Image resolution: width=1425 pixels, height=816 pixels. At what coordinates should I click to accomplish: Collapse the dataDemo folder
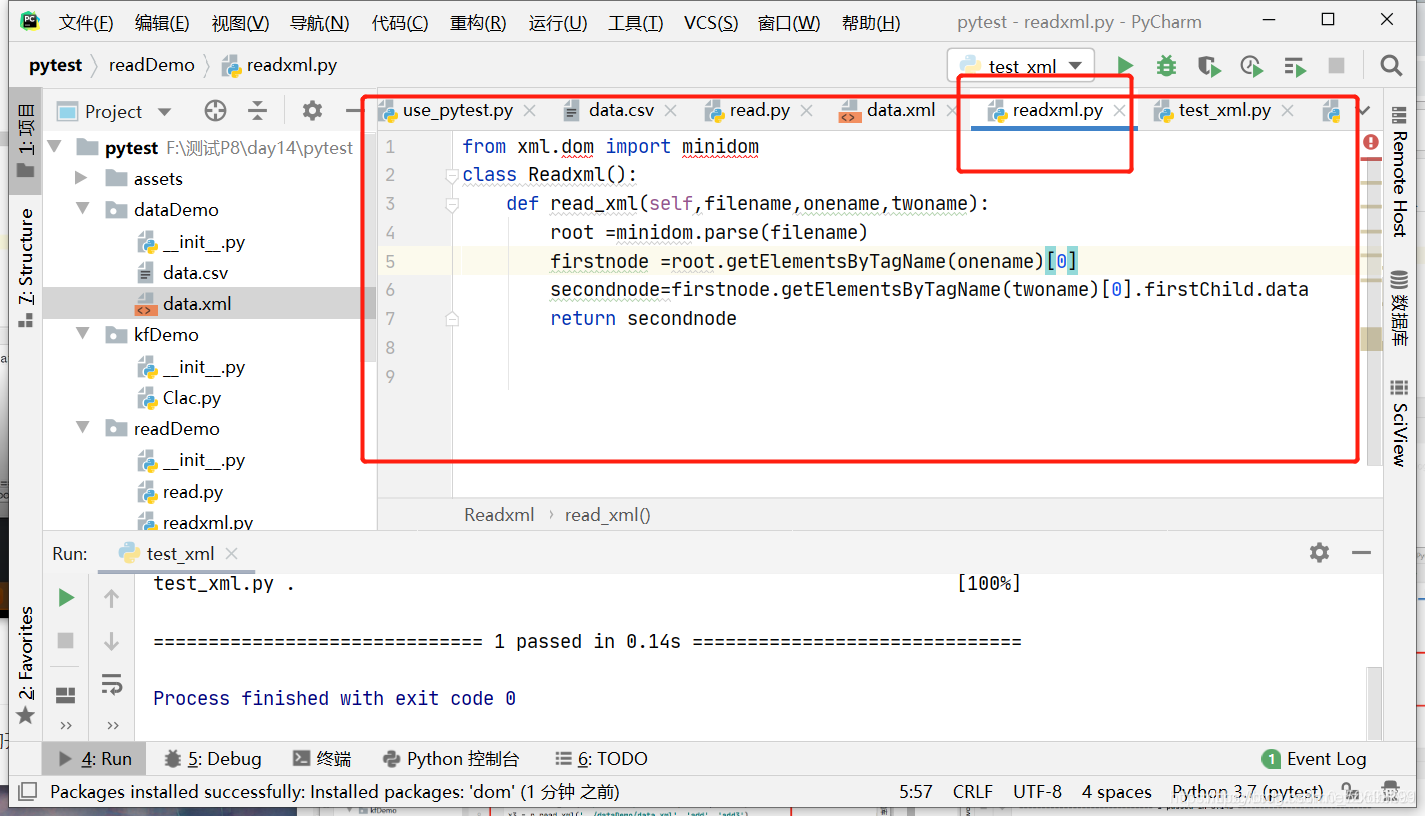pyautogui.click(x=83, y=210)
